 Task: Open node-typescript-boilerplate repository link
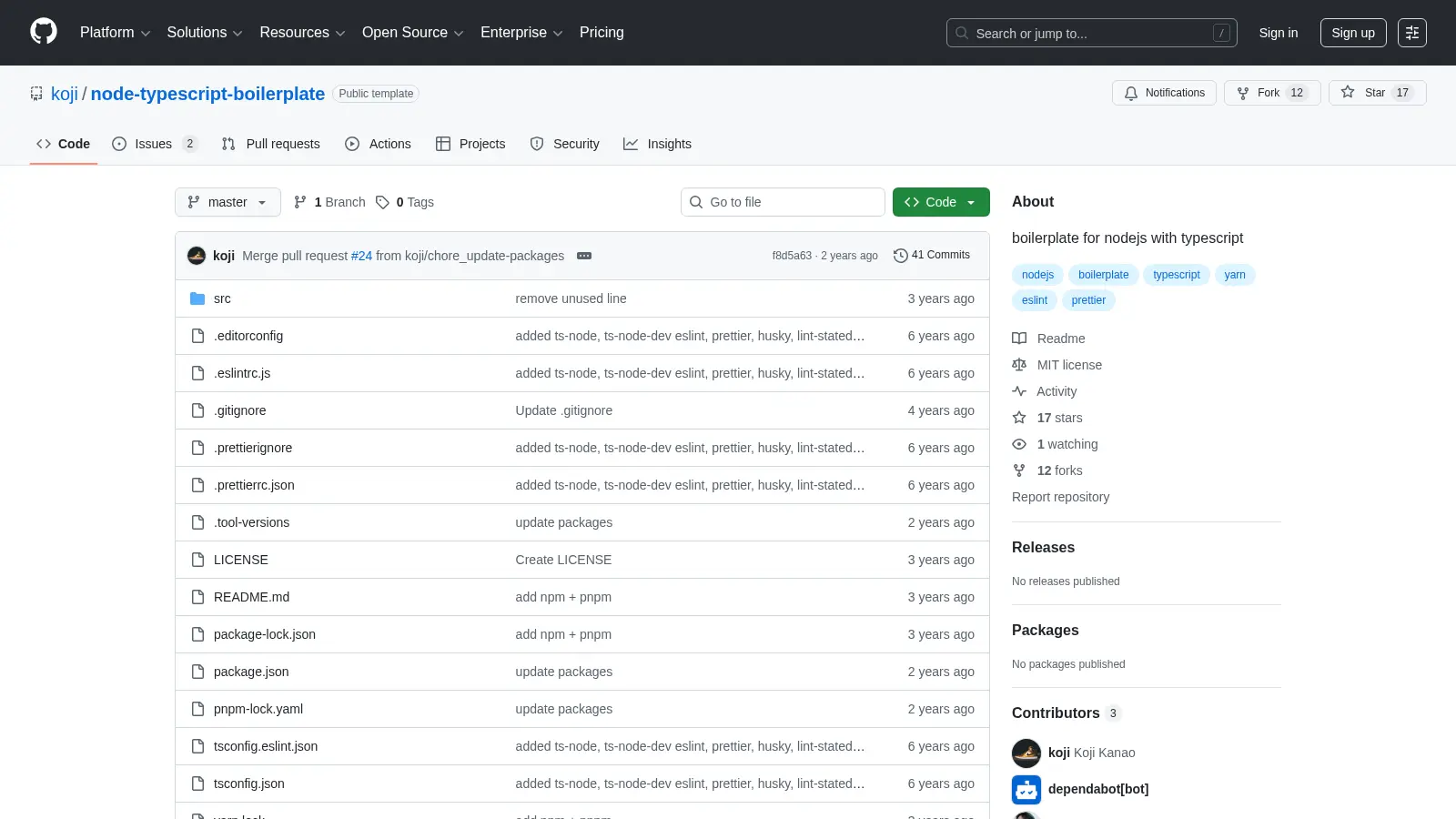pos(207,94)
